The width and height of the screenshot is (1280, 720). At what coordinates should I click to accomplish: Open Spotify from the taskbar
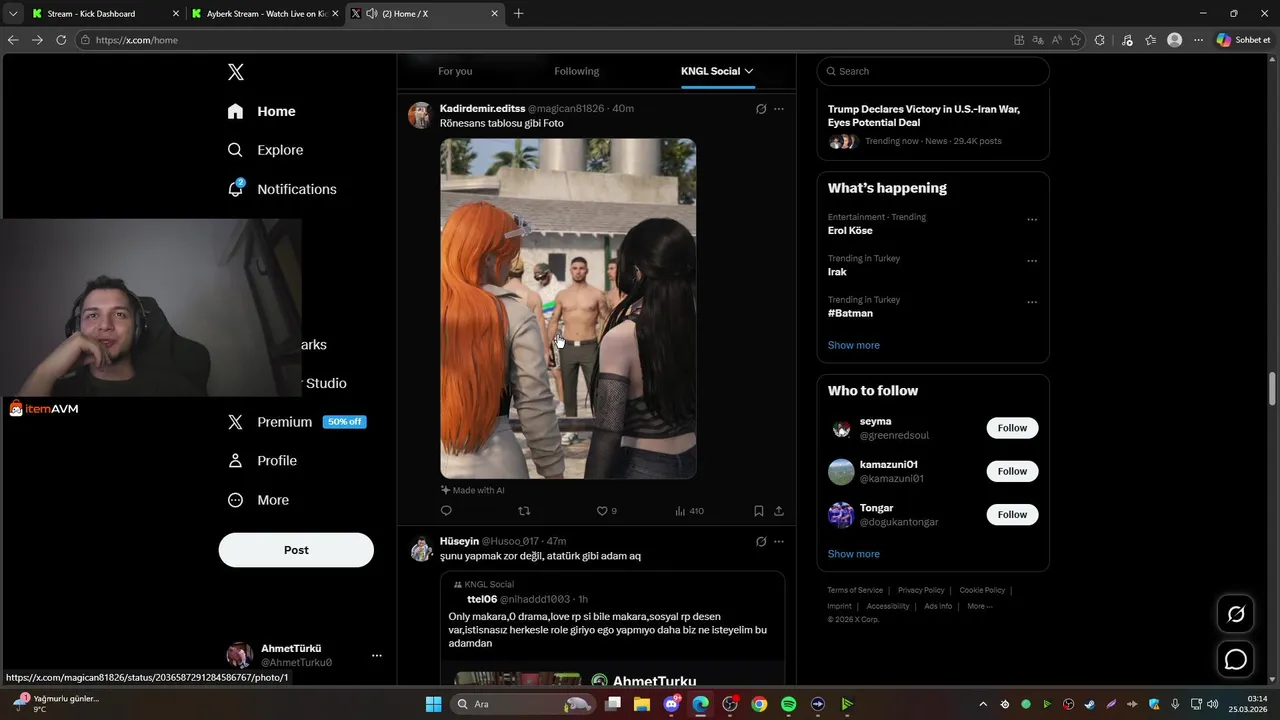pyautogui.click(x=788, y=704)
